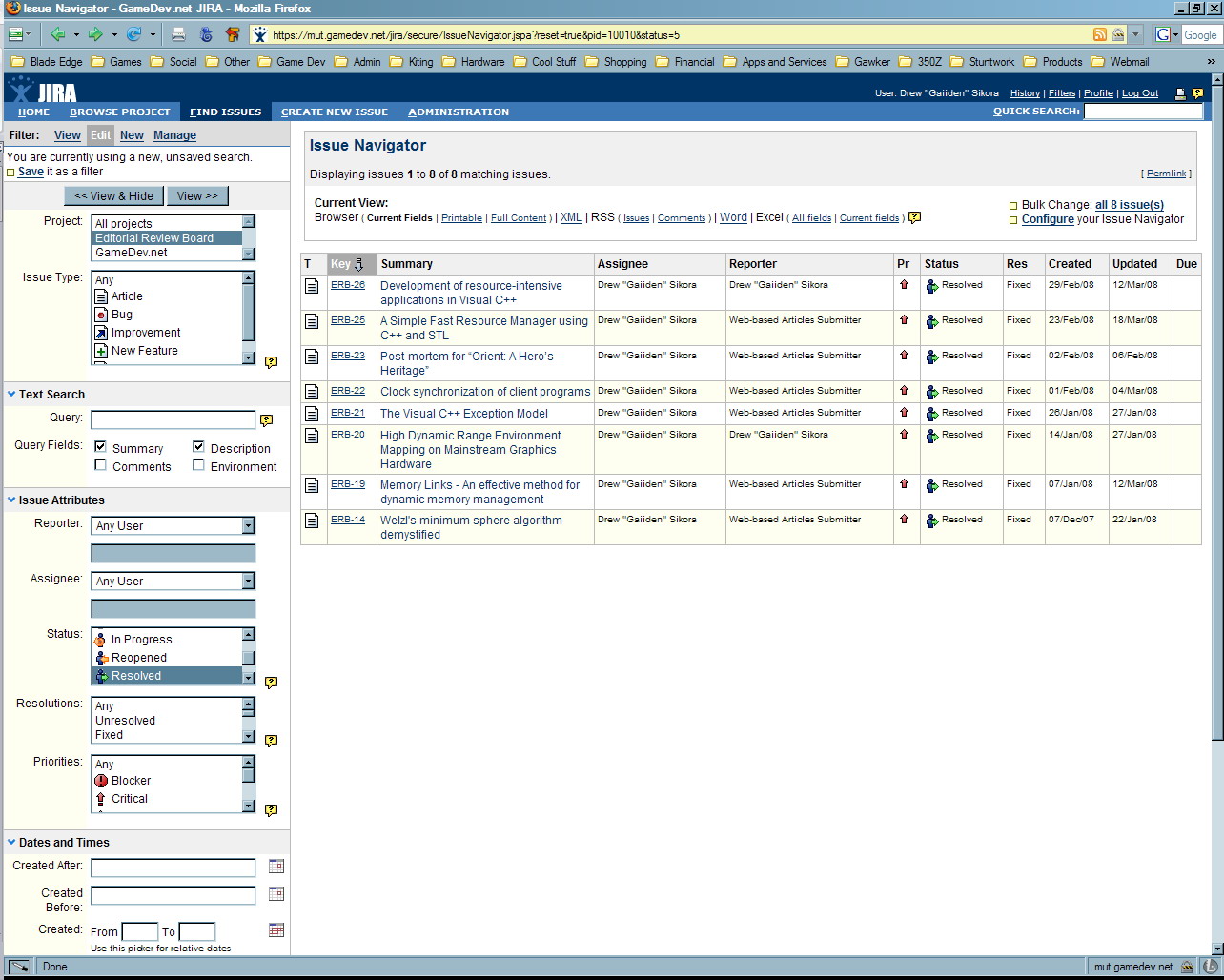Viewport: 1224px width, 980px height.
Task: Click the priority arrow icon for ERB-25
Action: pos(904,320)
